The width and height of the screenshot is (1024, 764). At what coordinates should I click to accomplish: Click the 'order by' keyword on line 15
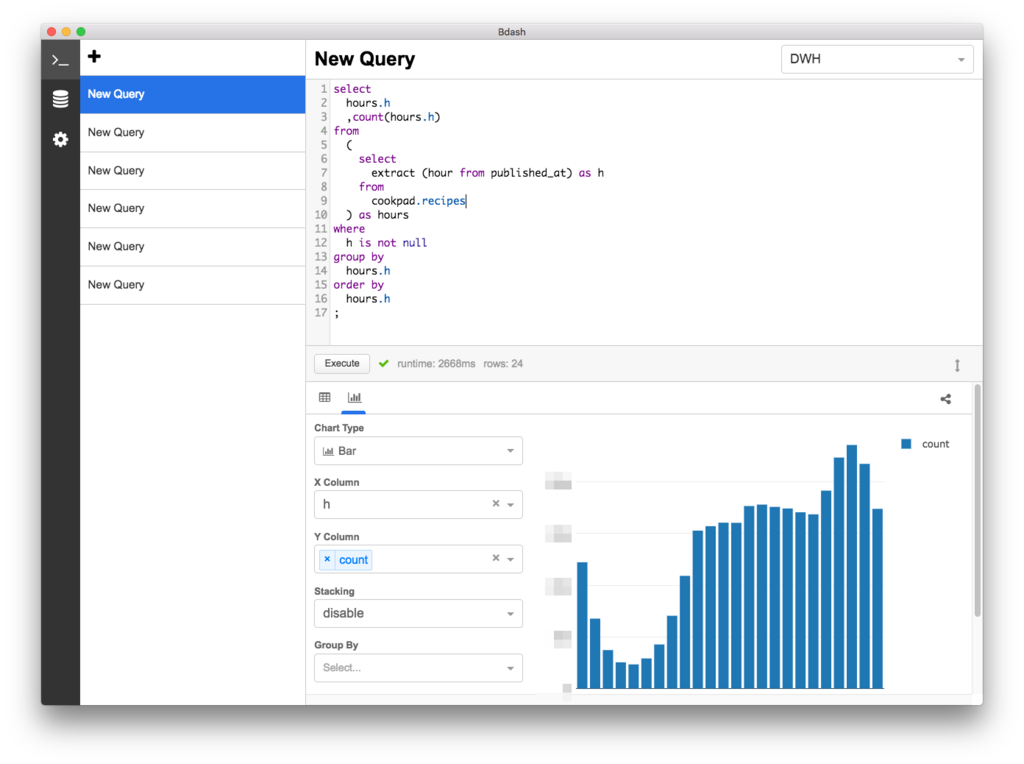click(359, 285)
